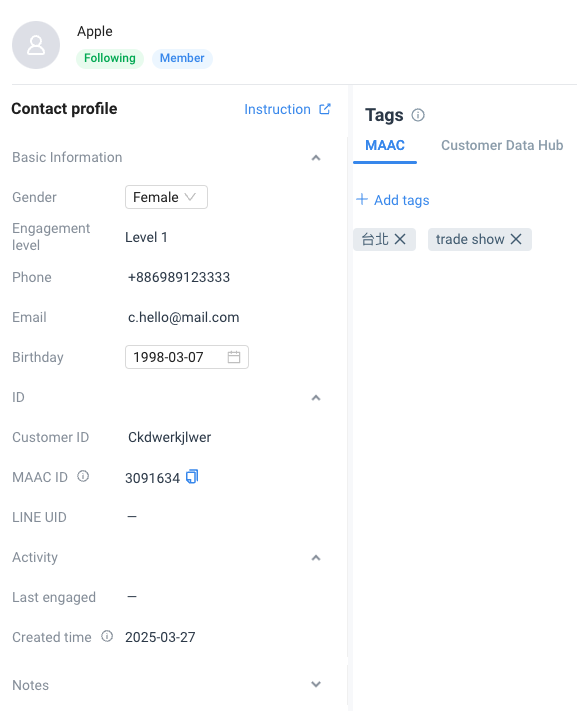This screenshot has height=711, width=577.
Task: Remove the 台北 tag
Action: (x=400, y=239)
